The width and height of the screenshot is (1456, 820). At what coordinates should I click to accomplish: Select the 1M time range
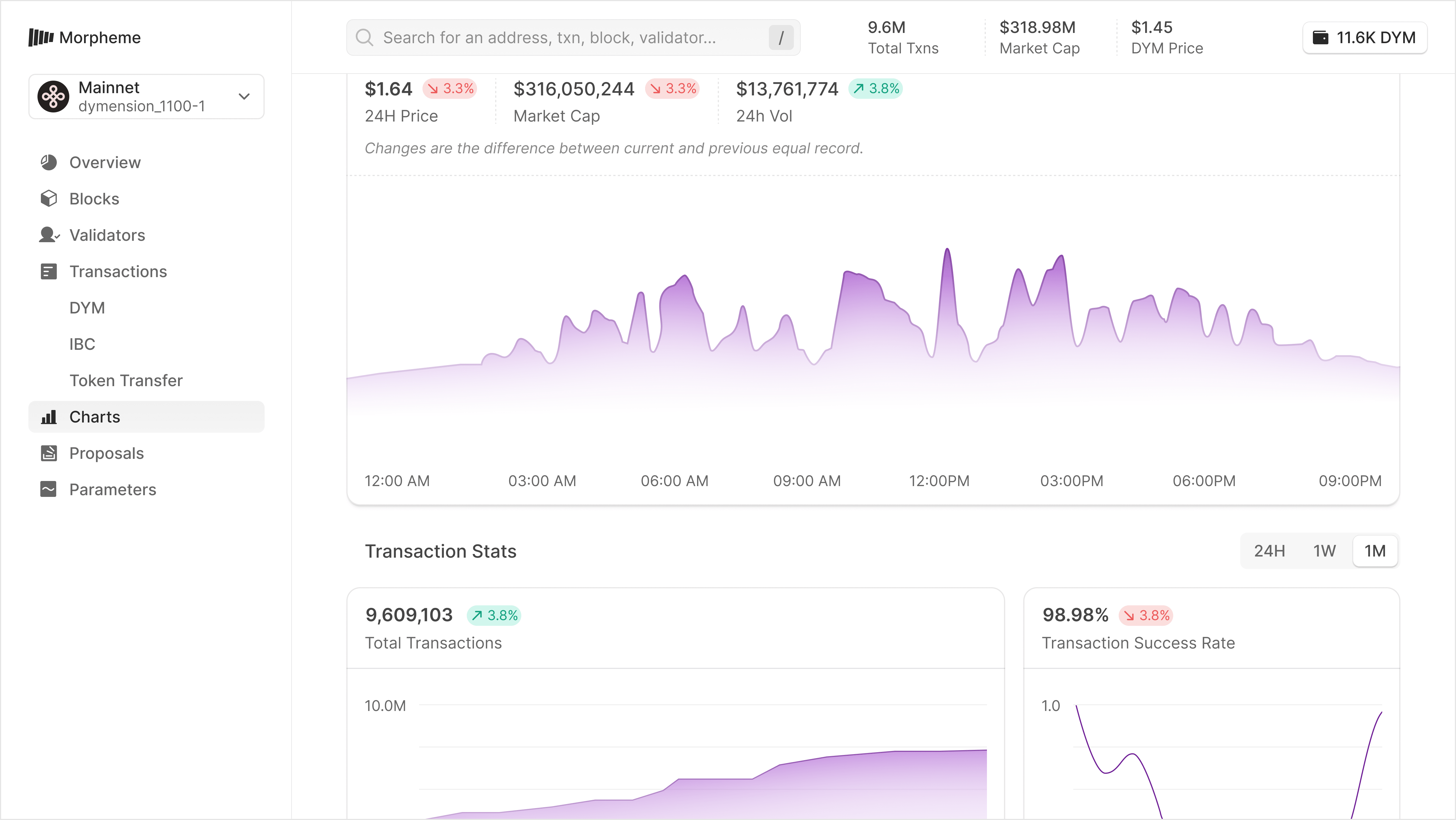[x=1375, y=551]
